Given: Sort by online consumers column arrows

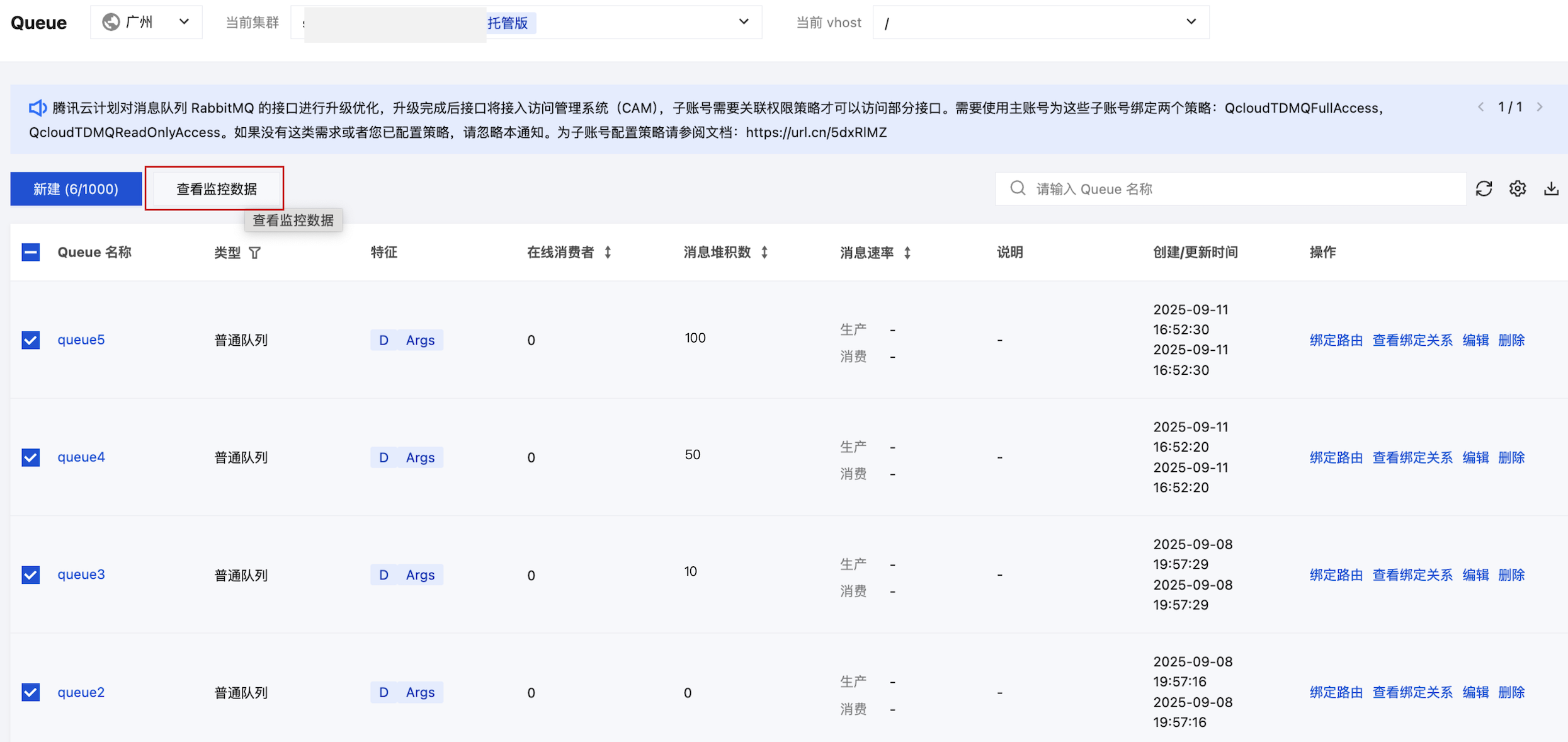Looking at the screenshot, I should click(608, 253).
